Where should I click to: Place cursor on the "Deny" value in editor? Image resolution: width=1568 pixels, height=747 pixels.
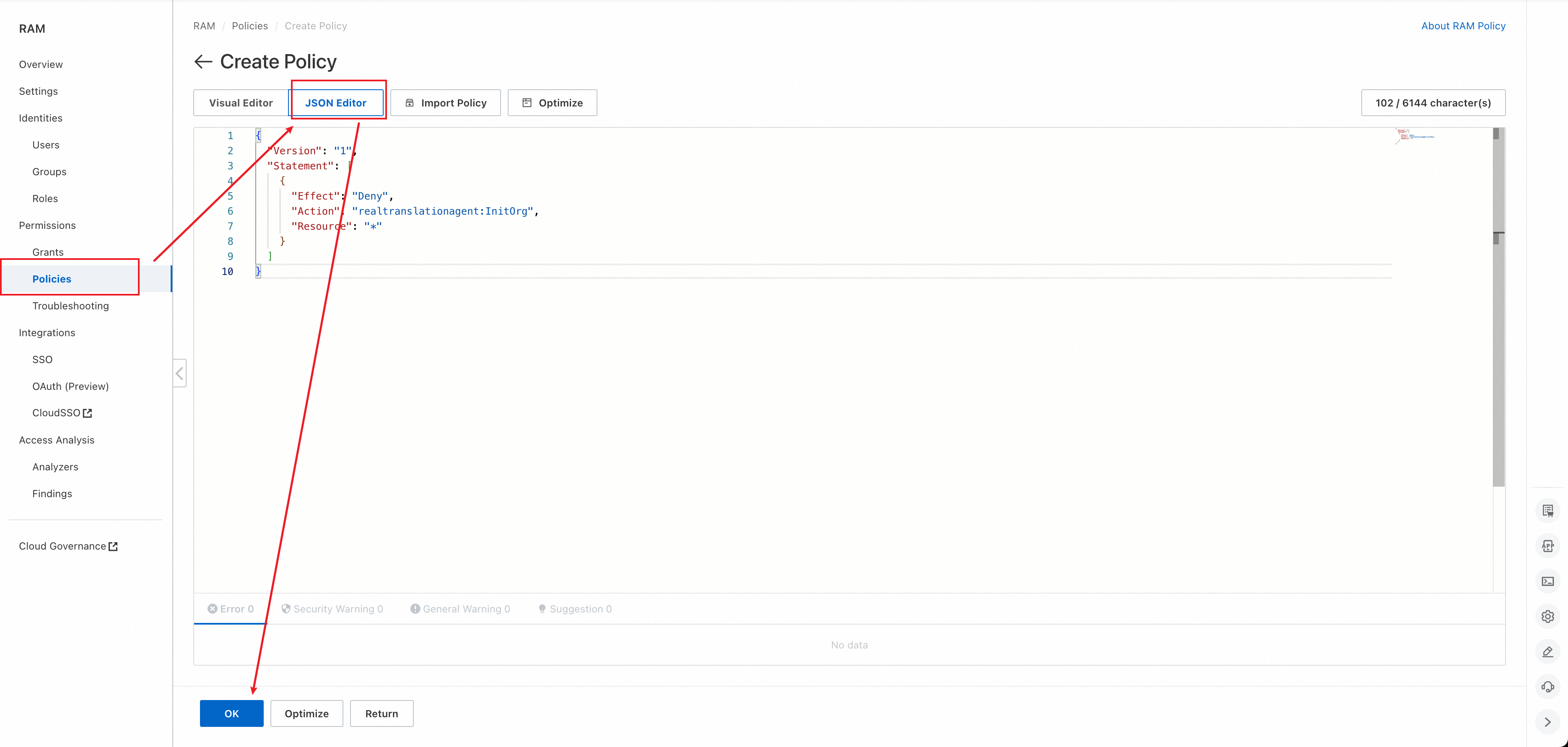pos(370,196)
